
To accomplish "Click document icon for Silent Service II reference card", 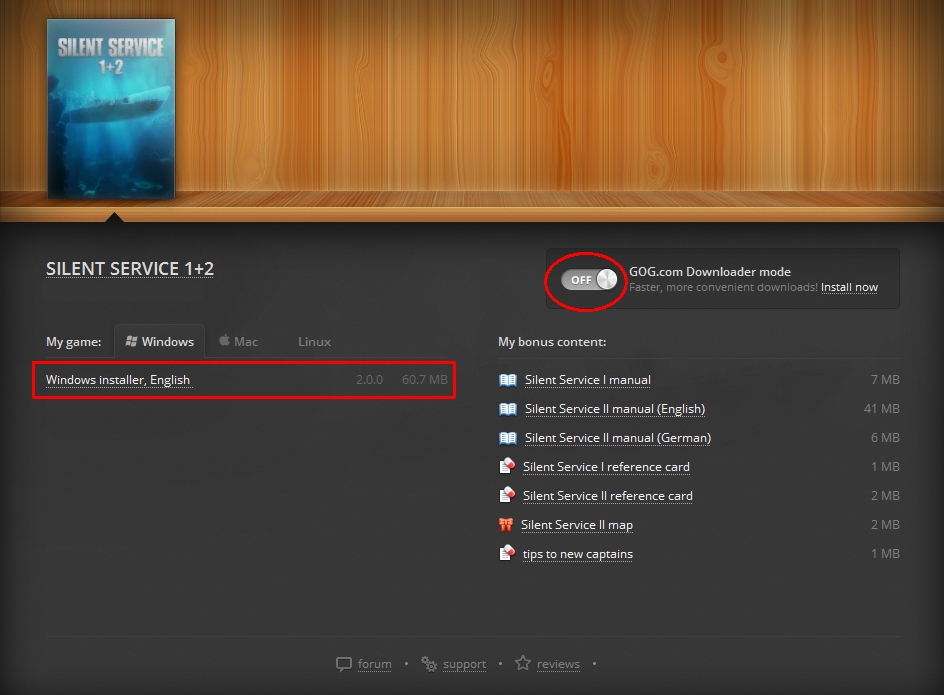I will click(507, 494).
